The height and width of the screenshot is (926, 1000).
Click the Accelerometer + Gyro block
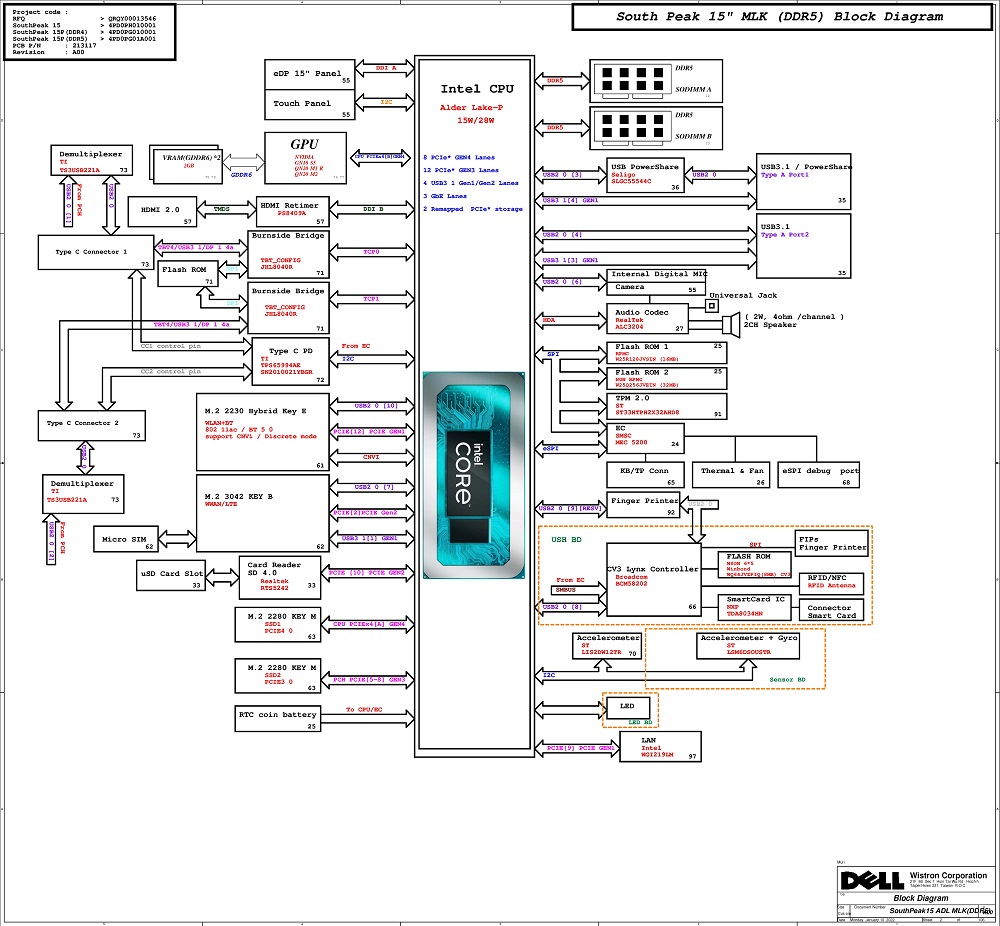click(x=748, y=646)
